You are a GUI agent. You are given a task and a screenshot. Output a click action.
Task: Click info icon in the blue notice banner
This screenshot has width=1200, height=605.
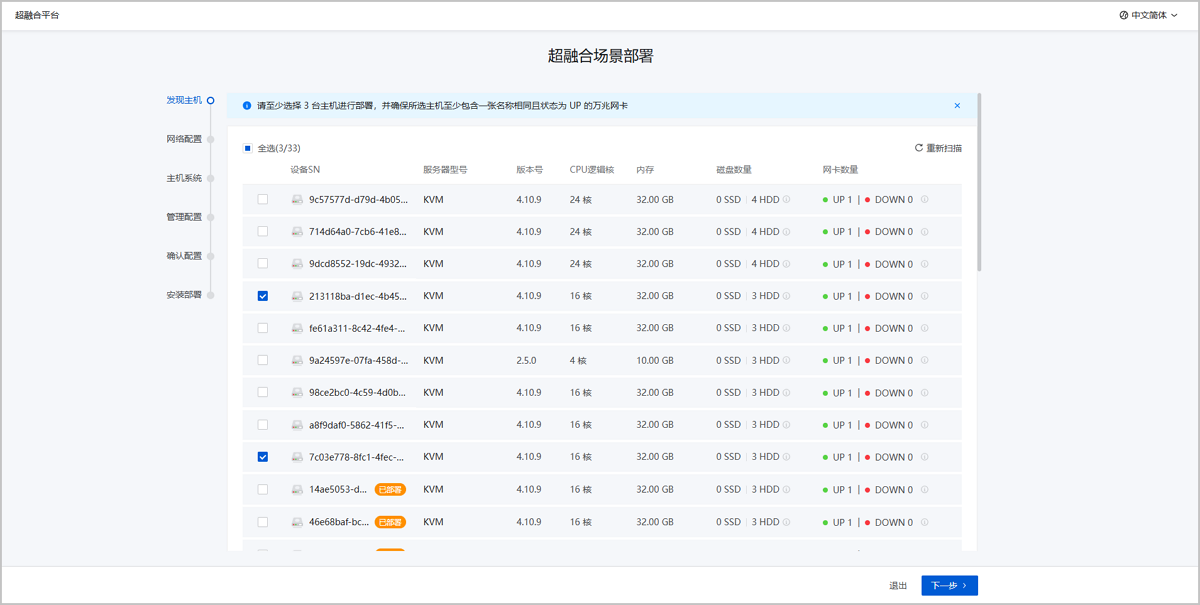point(247,105)
